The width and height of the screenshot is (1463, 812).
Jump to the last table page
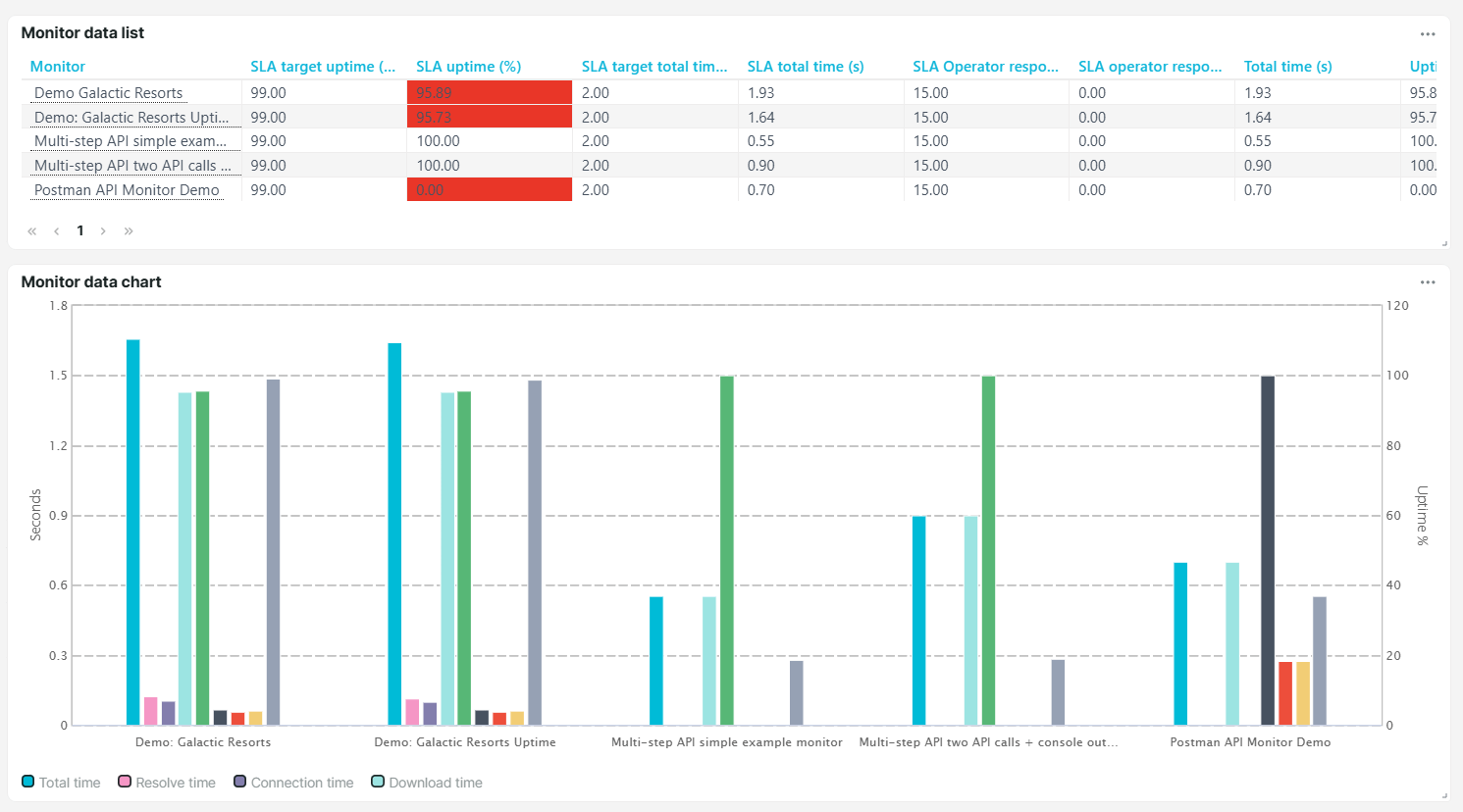129,231
